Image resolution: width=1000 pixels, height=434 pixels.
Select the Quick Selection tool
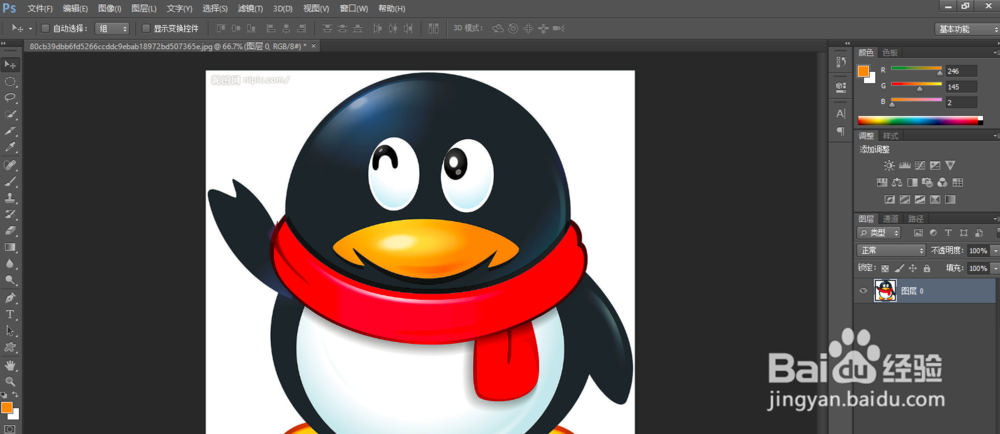[x=10, y=115]
